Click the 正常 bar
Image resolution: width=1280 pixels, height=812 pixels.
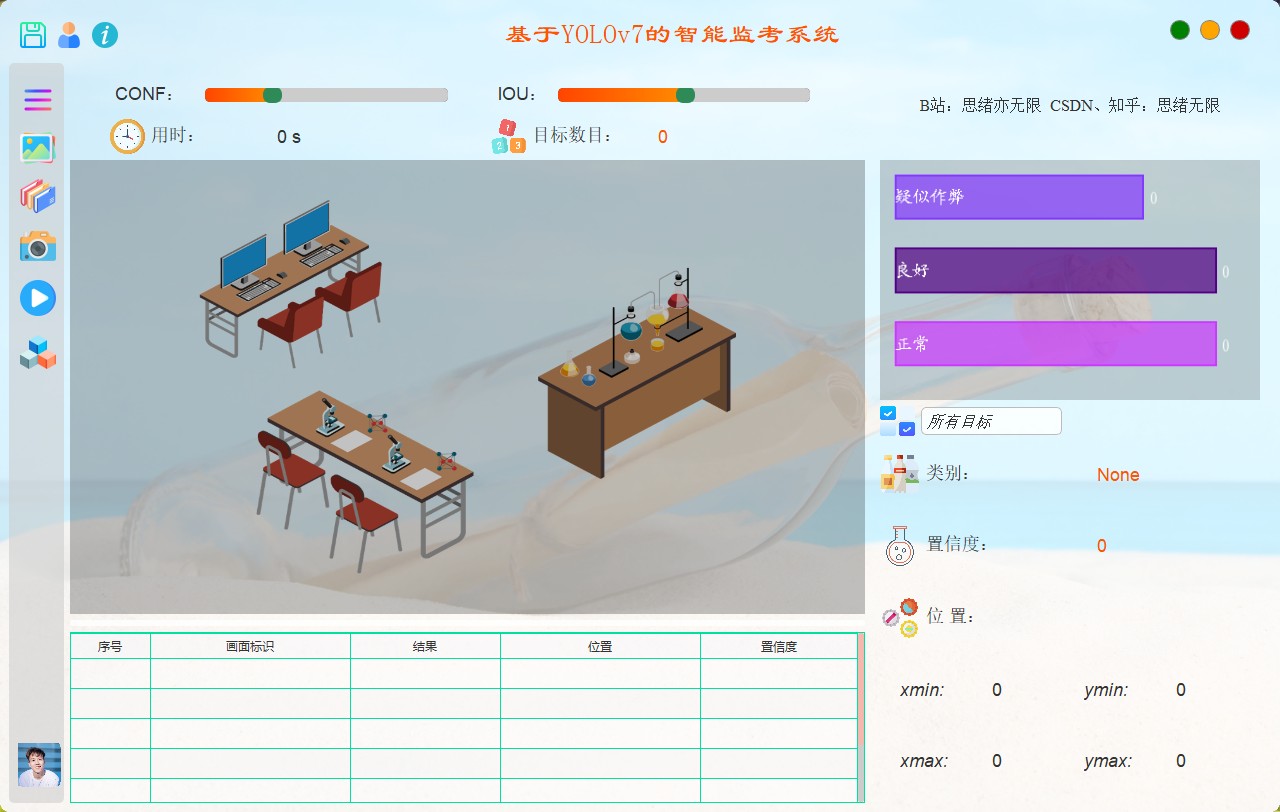1056,344
